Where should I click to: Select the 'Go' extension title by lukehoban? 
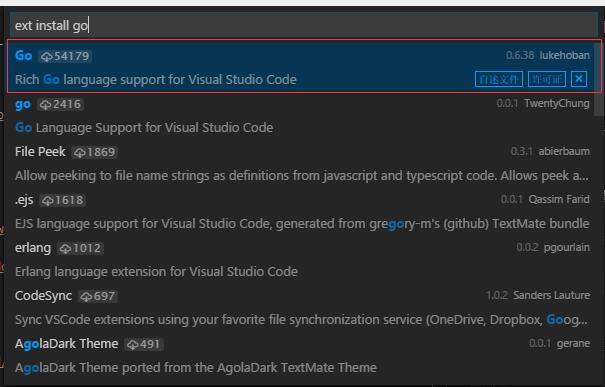[23, 56]
